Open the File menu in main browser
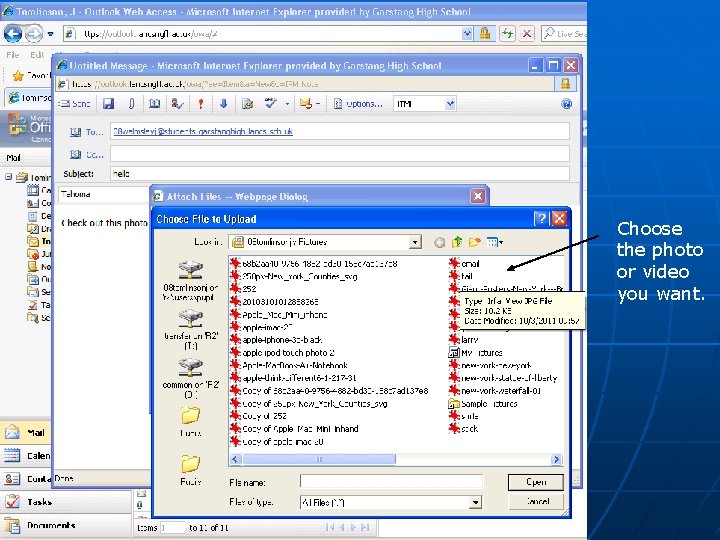 pyautogui.click(x=12, y=55)
